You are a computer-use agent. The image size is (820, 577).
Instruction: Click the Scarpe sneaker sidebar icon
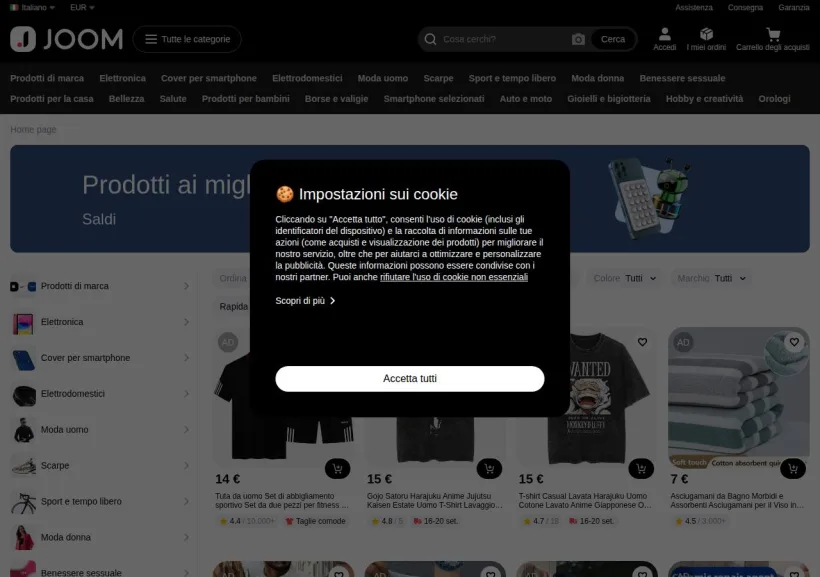coord(23,466)
